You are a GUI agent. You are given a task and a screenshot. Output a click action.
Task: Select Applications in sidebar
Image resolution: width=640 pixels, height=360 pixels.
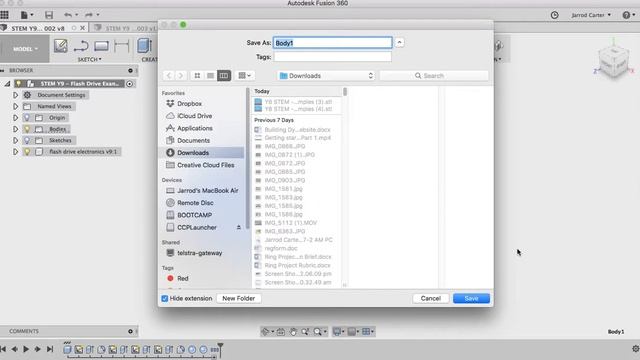[195, 128]
